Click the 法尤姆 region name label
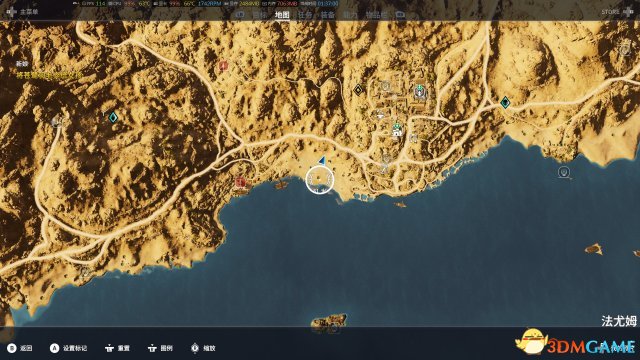The width and height of the screenshot is (640, 360). click(x=619, y=321)
